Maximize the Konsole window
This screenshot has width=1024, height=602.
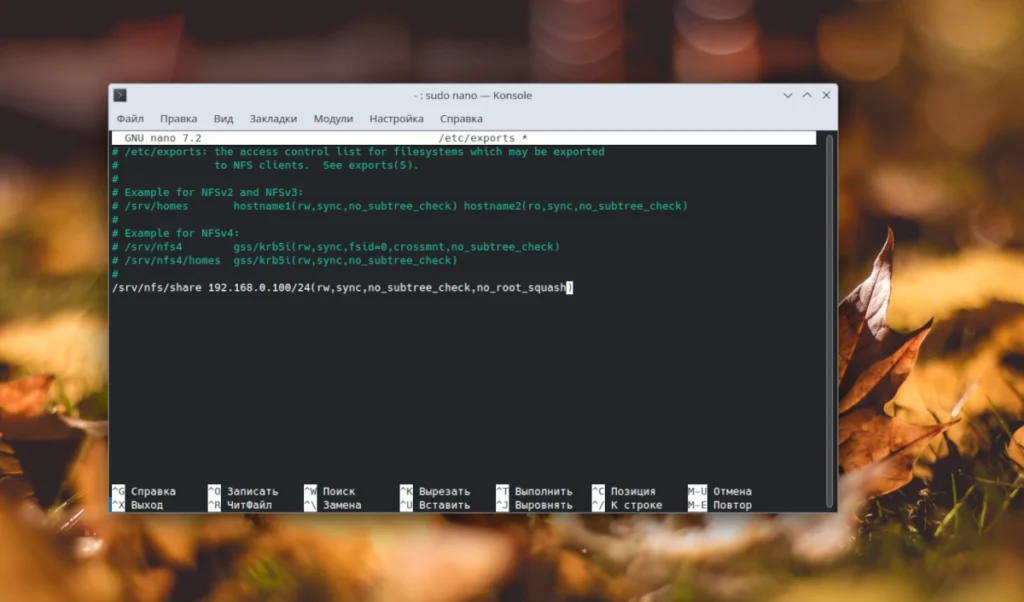(807, 95)
